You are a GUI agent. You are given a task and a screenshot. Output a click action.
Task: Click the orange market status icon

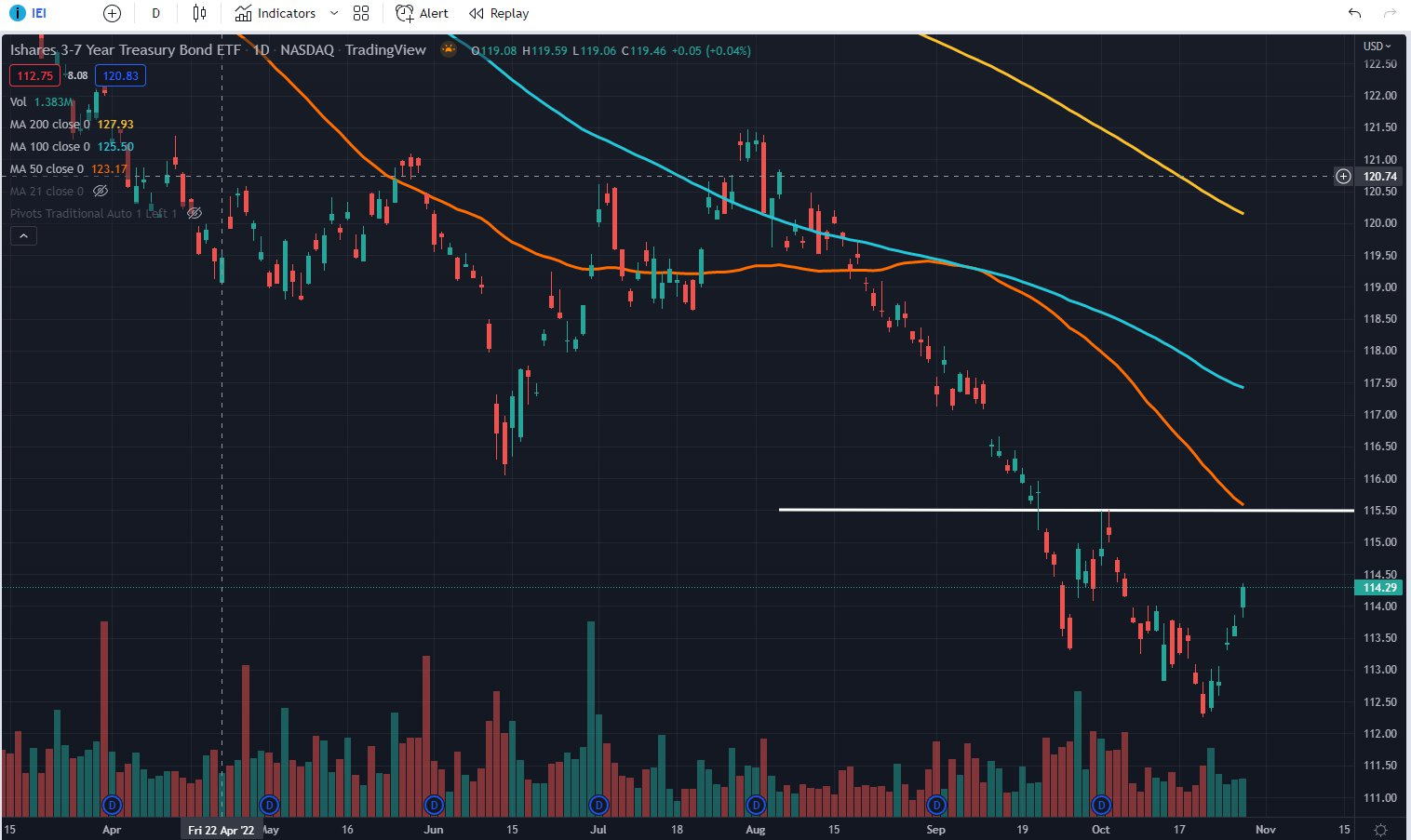(x=449, y=49)
